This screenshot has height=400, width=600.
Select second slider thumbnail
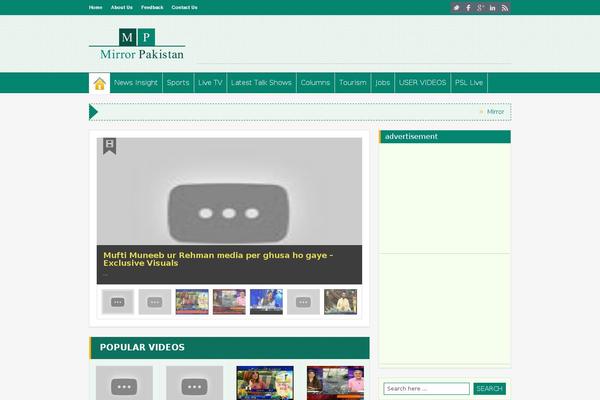click(155, 302)
